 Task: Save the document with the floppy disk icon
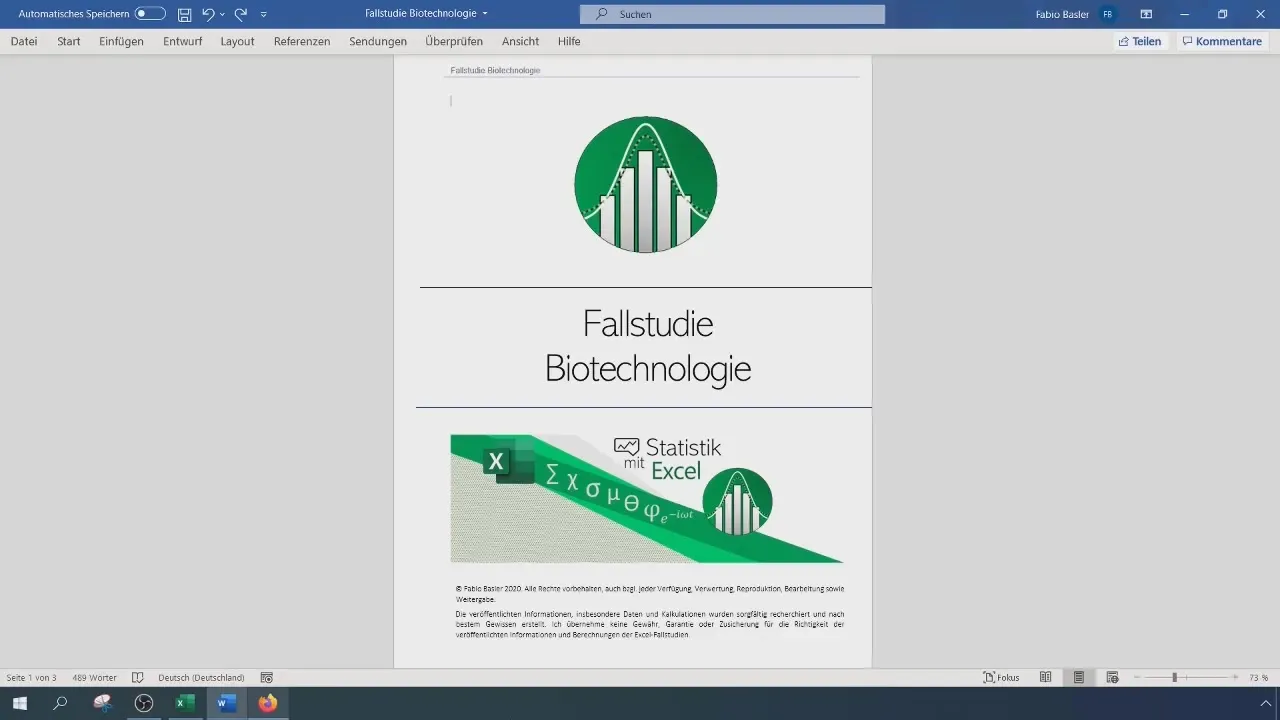pyautogui.click(x=184, y=14)
